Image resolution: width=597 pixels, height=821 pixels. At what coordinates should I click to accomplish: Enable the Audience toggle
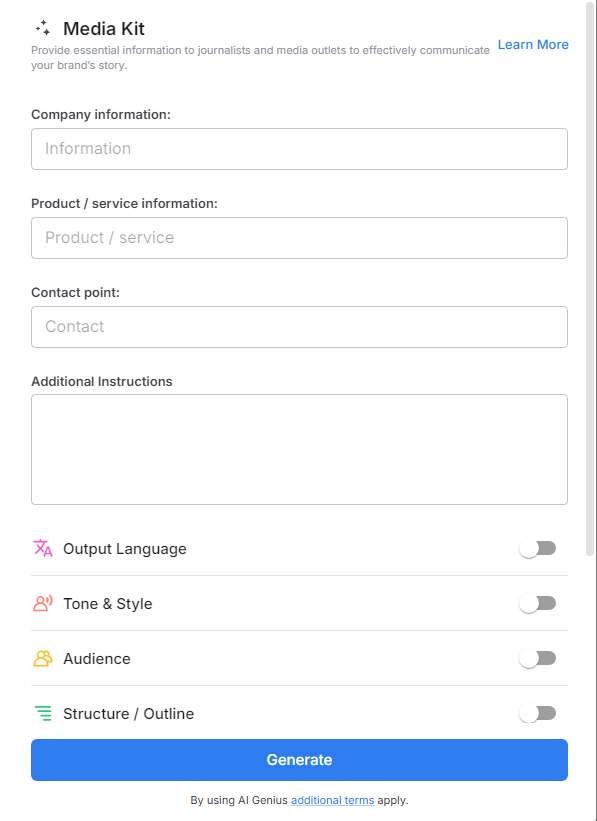tap(537, 658)
